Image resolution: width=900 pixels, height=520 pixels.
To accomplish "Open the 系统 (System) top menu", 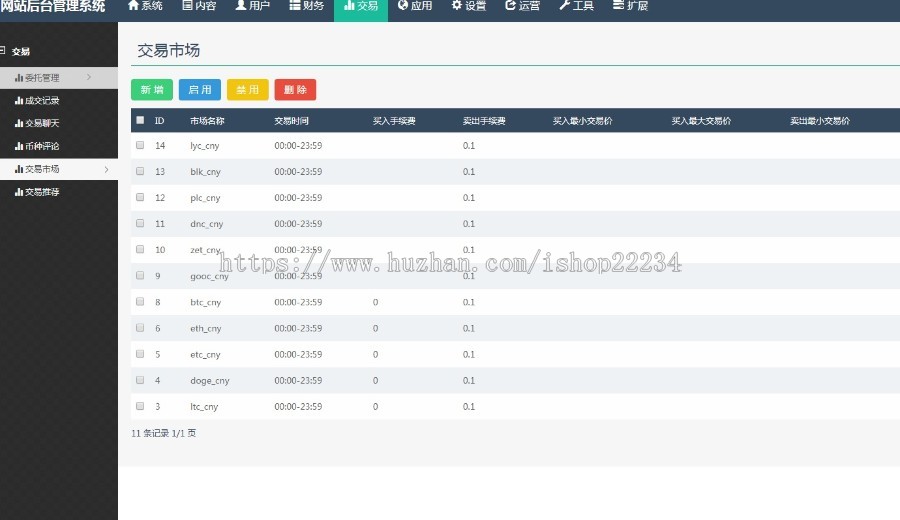I will (145, 6).
